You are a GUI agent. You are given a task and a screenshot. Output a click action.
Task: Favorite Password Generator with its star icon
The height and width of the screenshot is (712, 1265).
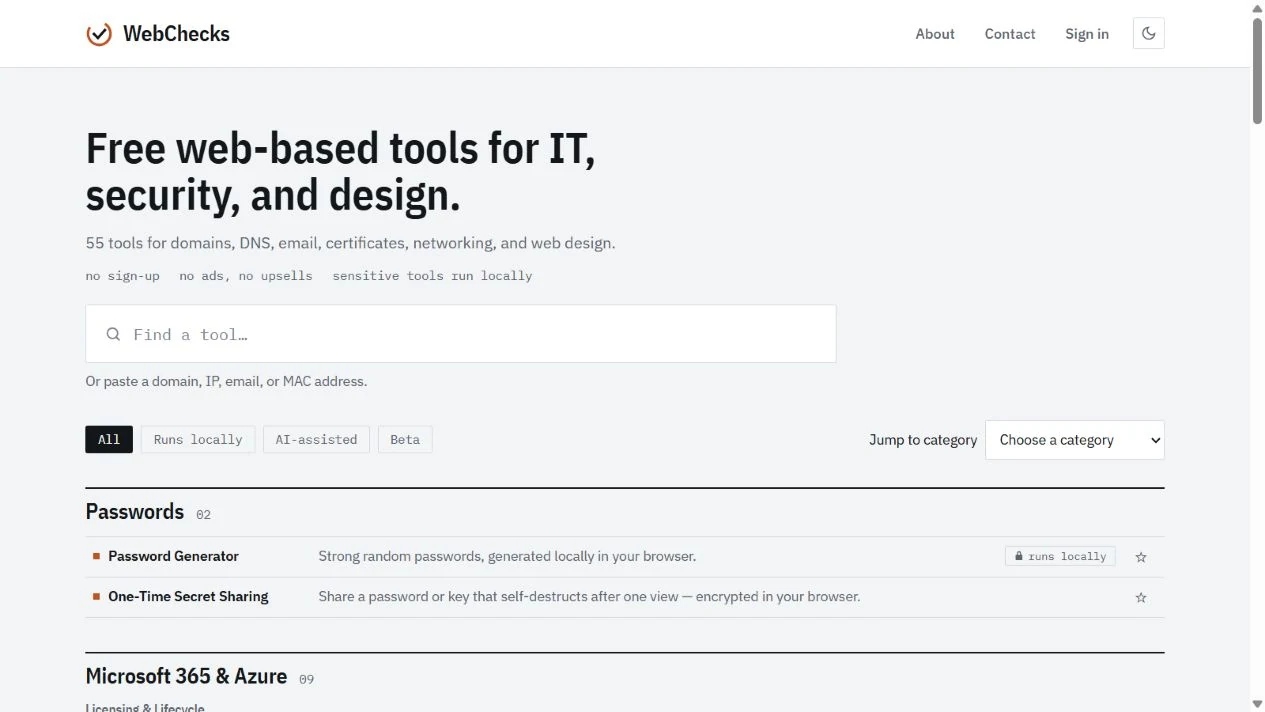1141,557
